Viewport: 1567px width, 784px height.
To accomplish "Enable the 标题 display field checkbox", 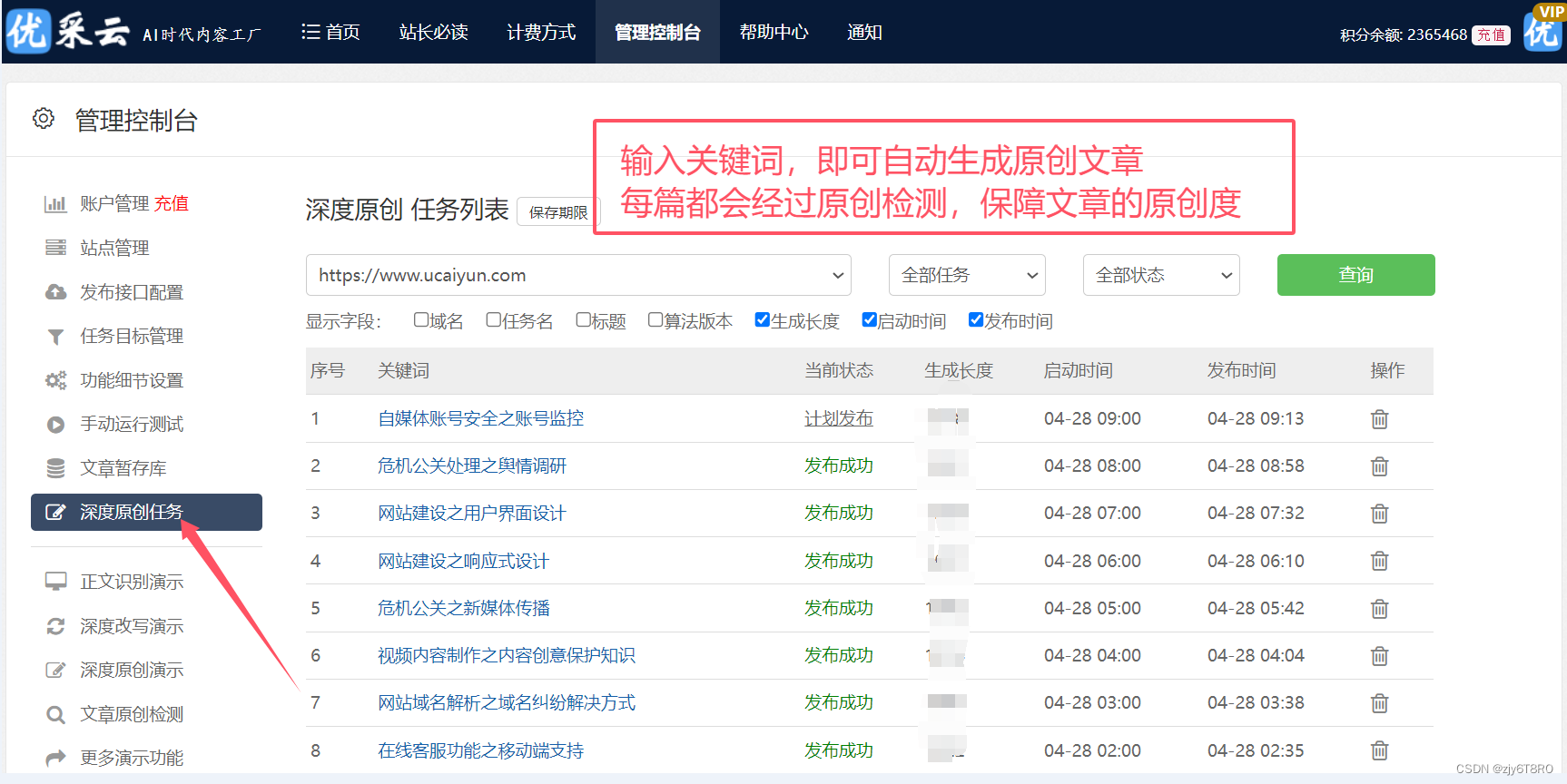I will (583, 319).
